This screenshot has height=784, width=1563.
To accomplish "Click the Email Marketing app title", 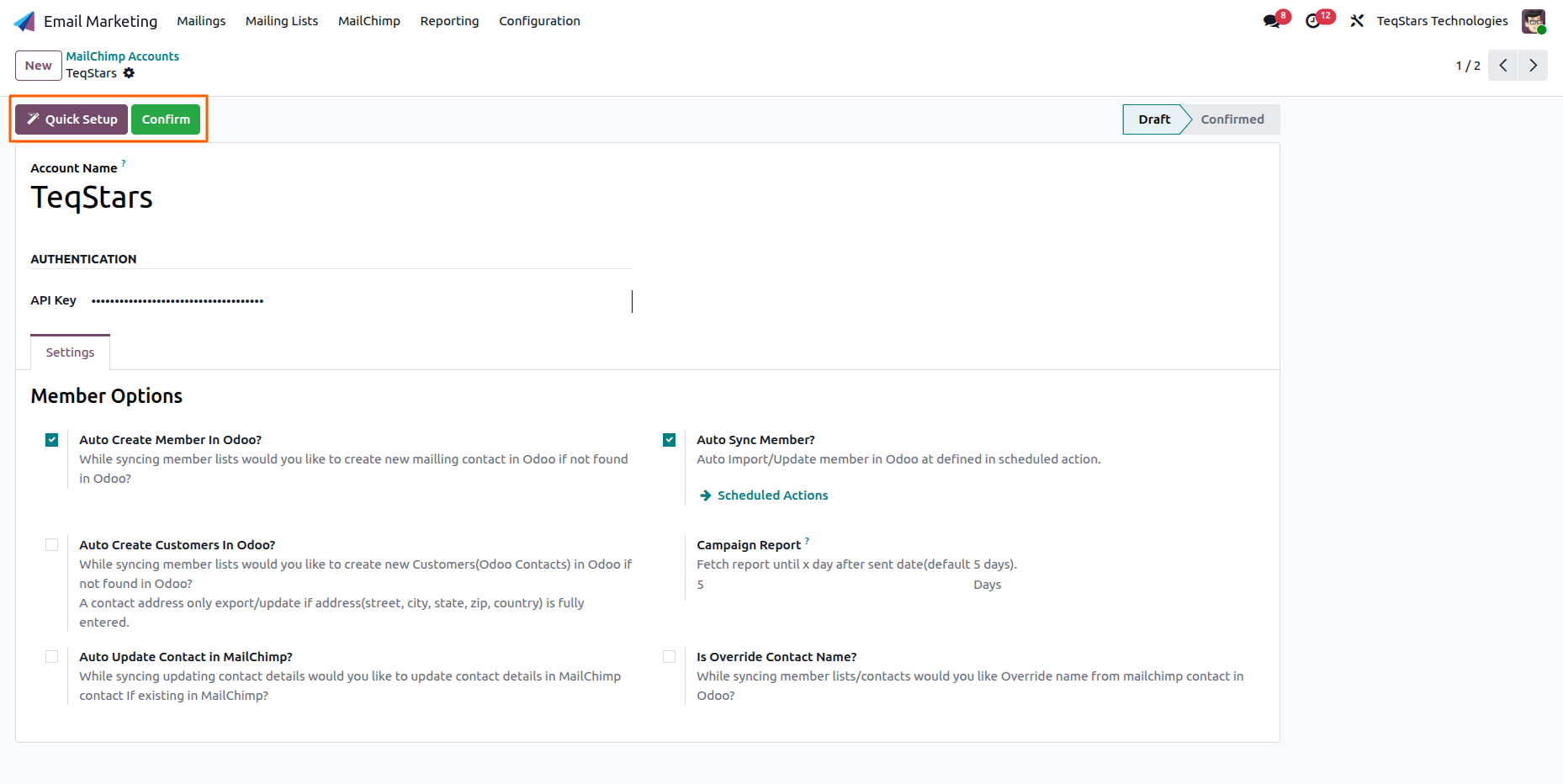I will tap(101, 21).
